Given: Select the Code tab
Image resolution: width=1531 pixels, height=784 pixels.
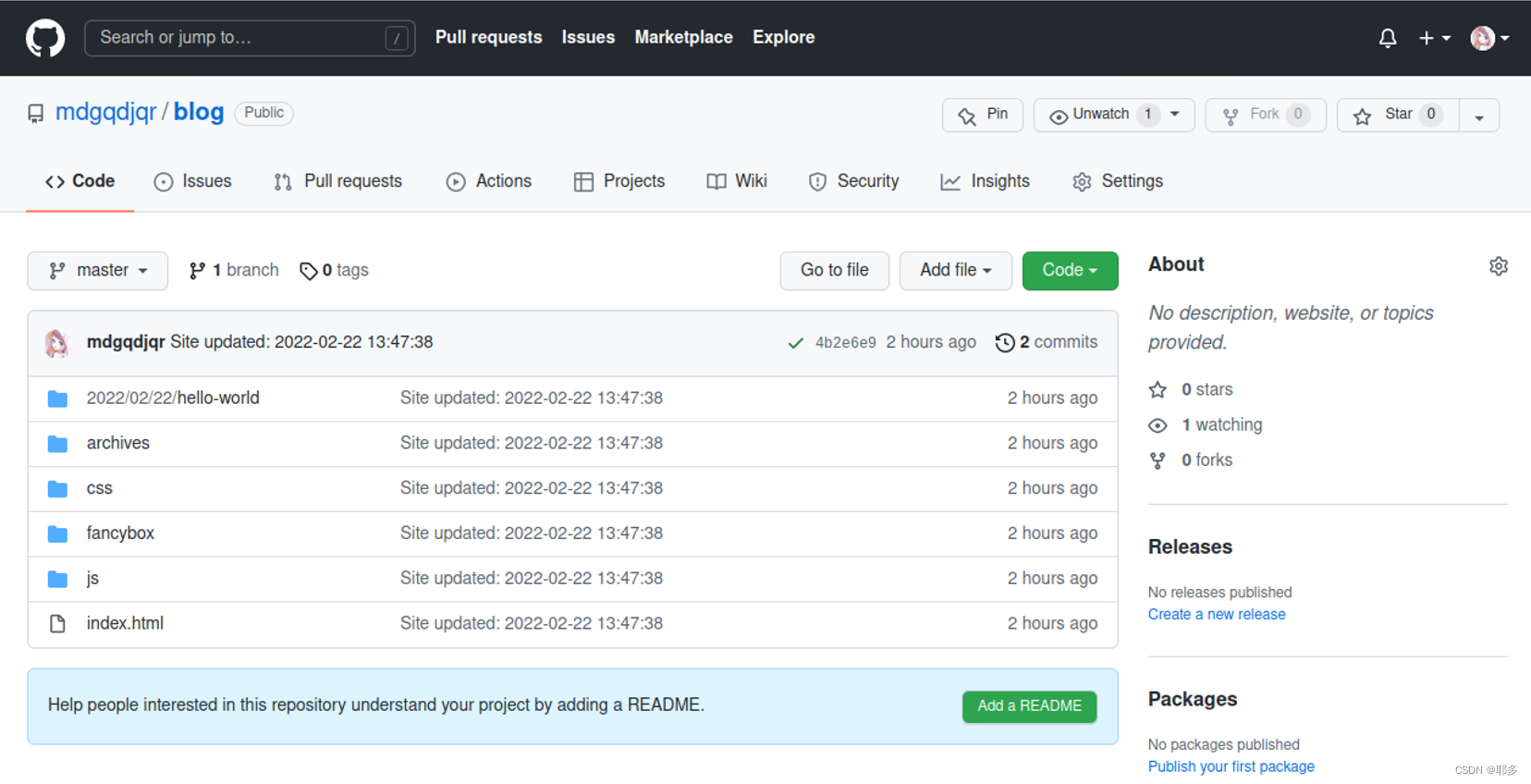Looking at the screenshot, I should [80, 181].
